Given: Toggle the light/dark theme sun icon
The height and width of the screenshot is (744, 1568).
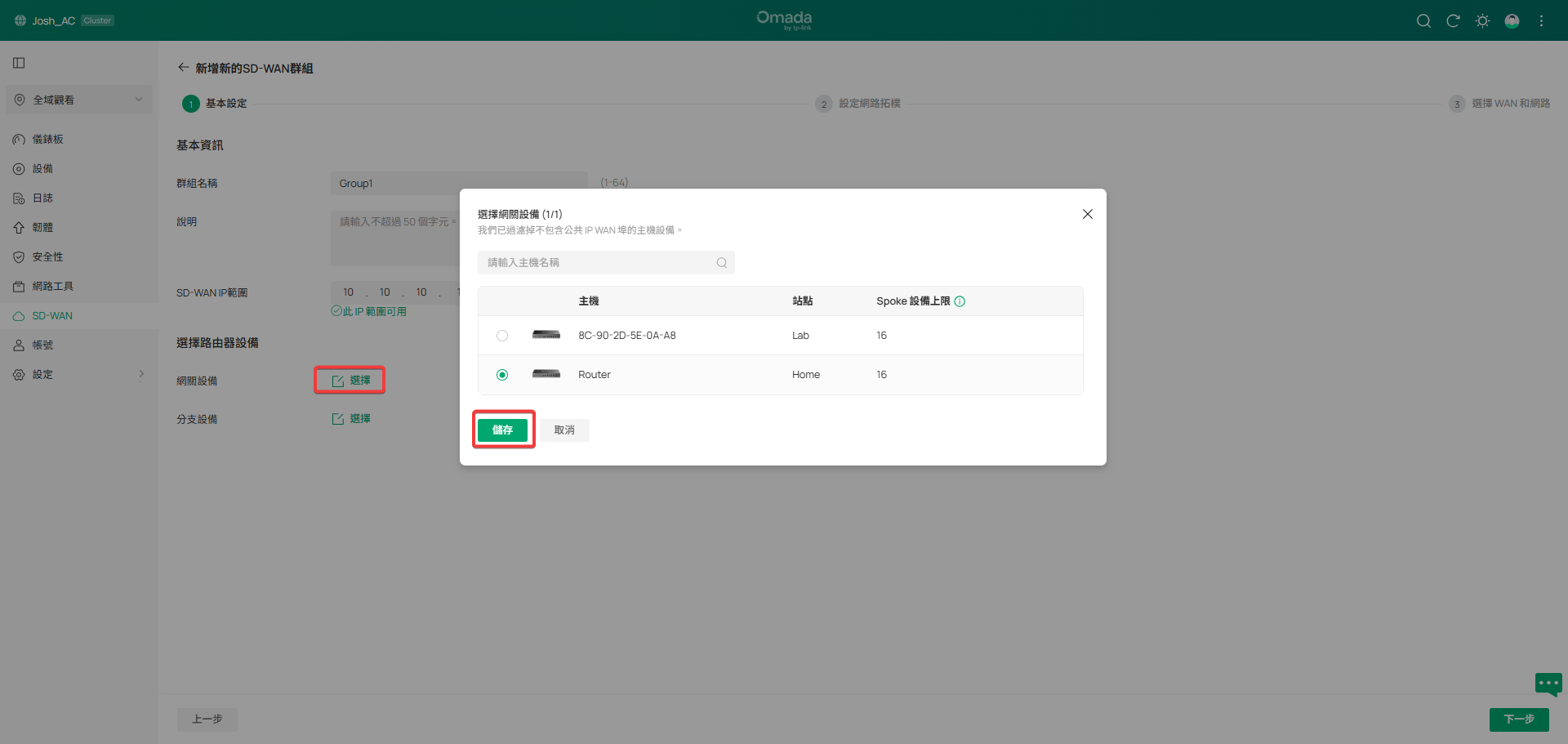Looking at the screenshot, I should 1482,21.
